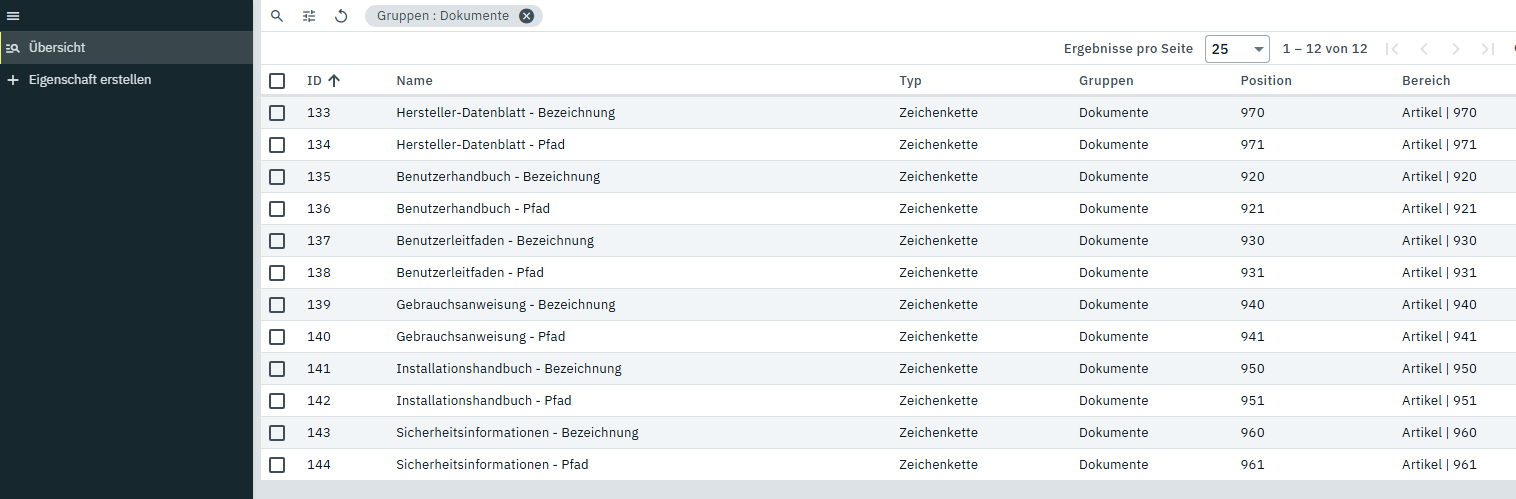
Task: Jump to the last page icon
Action: pyautogui.click(x=1488, y=49)
